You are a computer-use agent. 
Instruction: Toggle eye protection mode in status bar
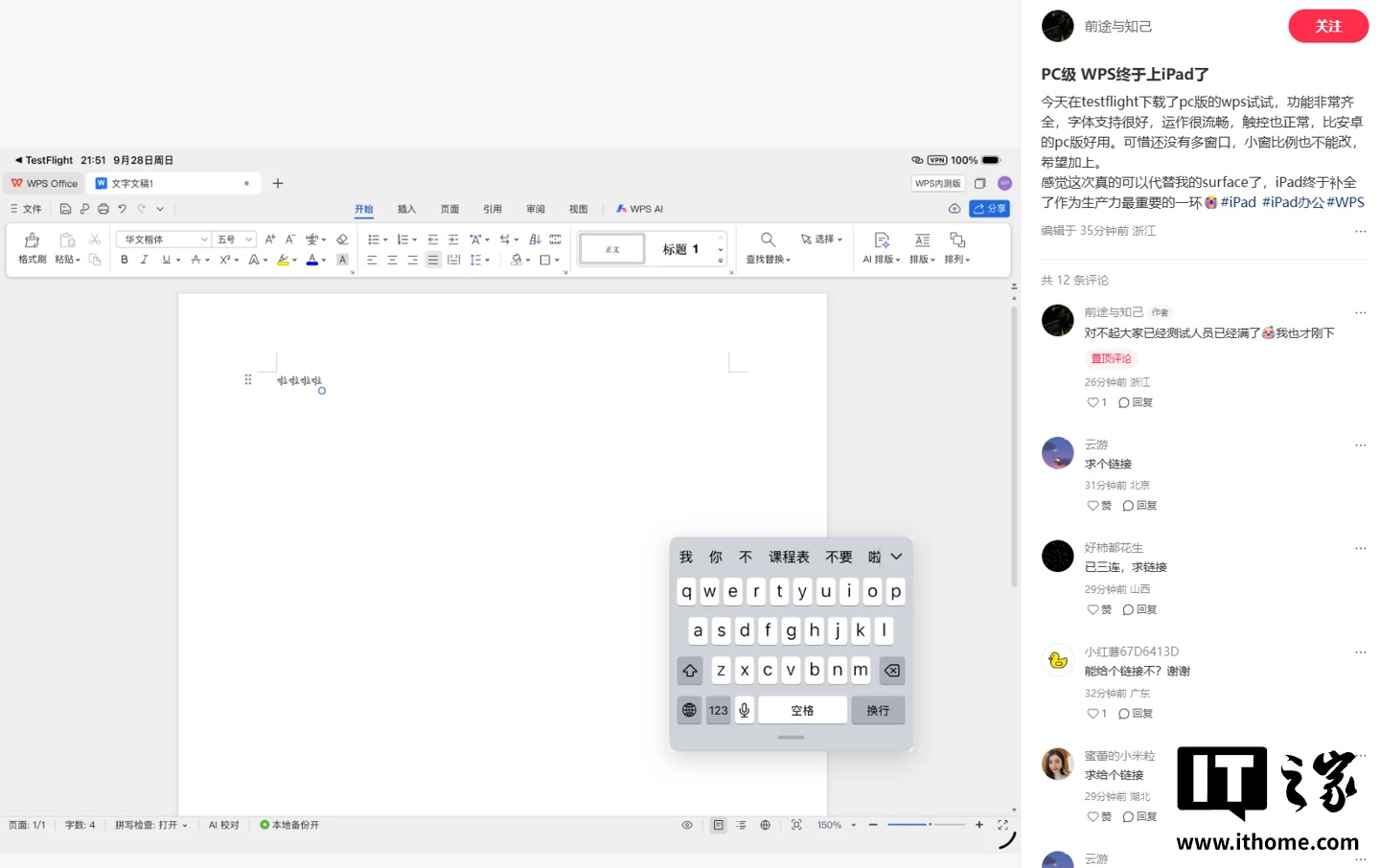click(687, 825)
